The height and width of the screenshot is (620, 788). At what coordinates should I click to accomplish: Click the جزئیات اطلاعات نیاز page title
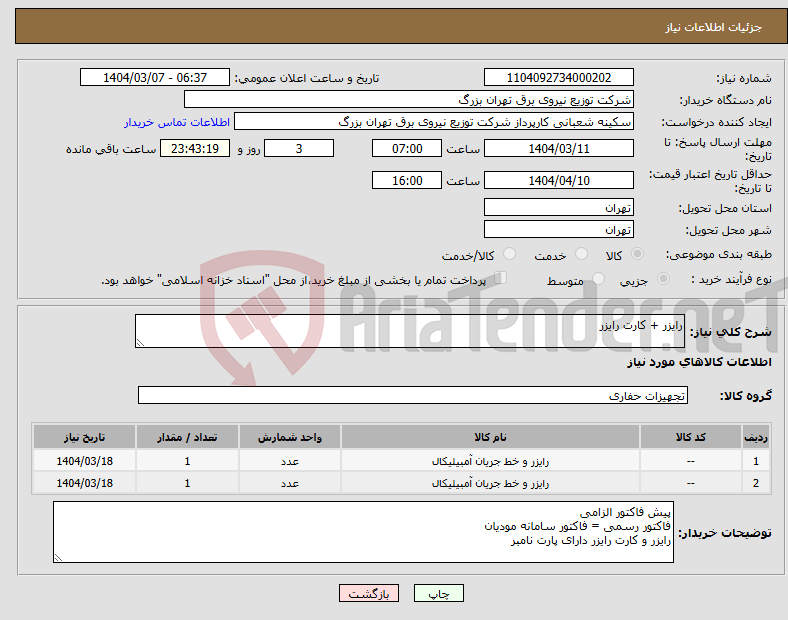coord(714,27)
